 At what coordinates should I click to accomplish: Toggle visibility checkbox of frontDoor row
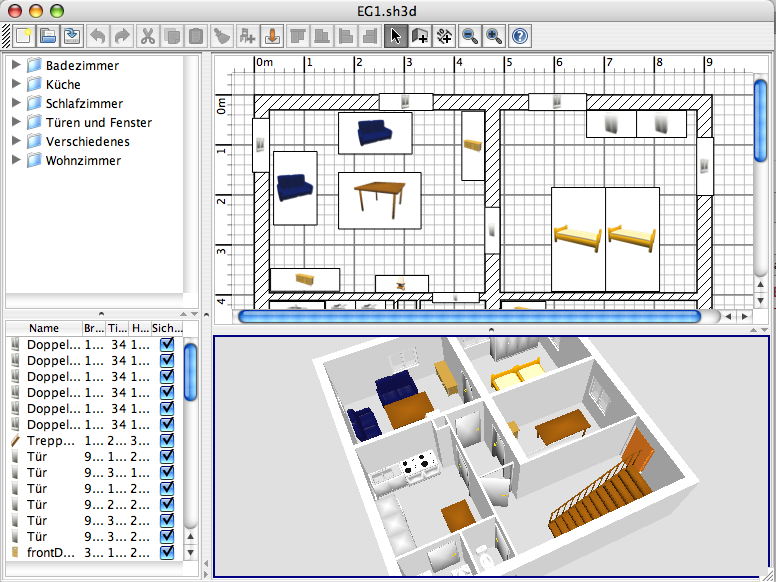point(166,552)
